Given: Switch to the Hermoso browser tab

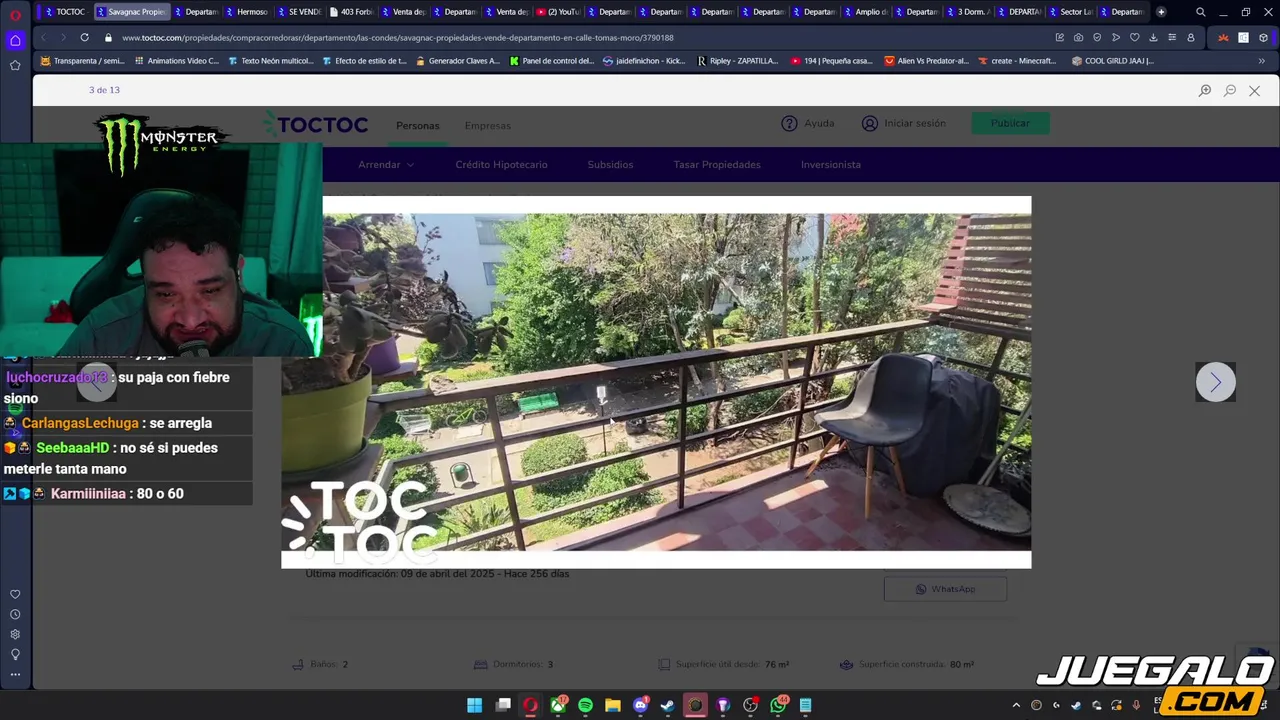Looking at the screenshot, I should 246,12.
